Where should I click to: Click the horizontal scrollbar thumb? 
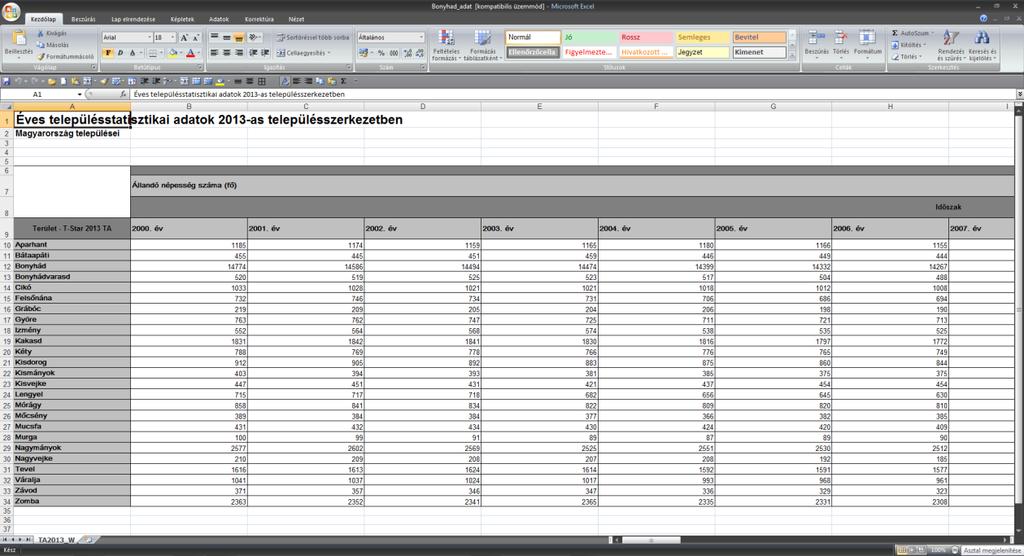click(x=651, y=540)
